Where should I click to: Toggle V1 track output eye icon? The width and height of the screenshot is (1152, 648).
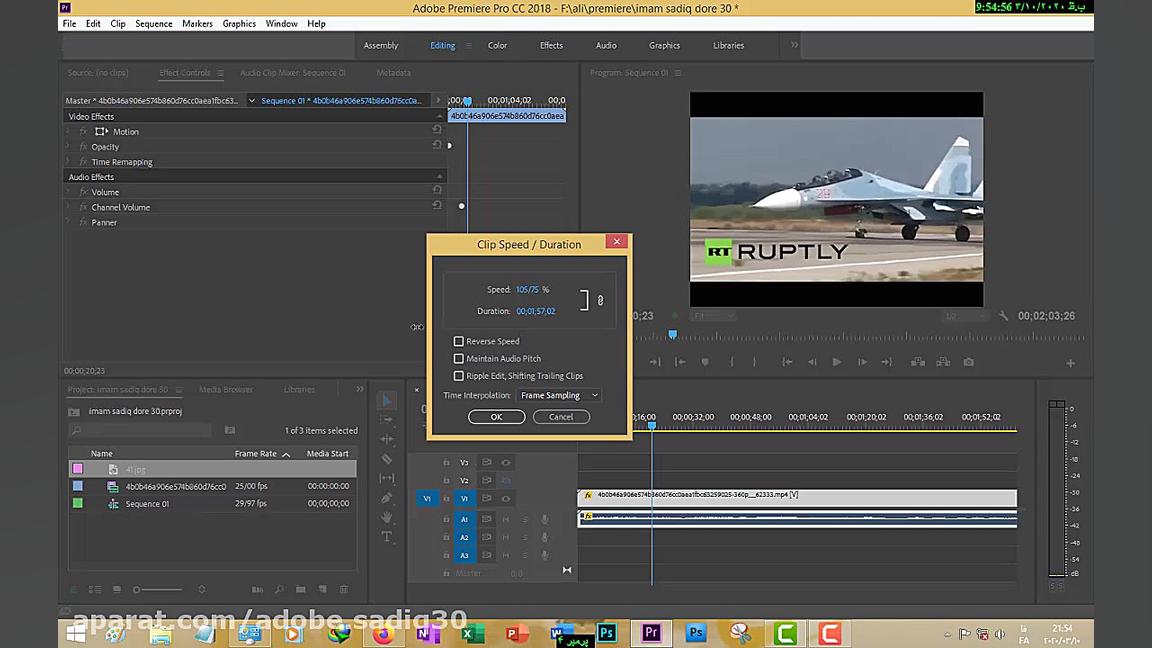coord(505,498)
